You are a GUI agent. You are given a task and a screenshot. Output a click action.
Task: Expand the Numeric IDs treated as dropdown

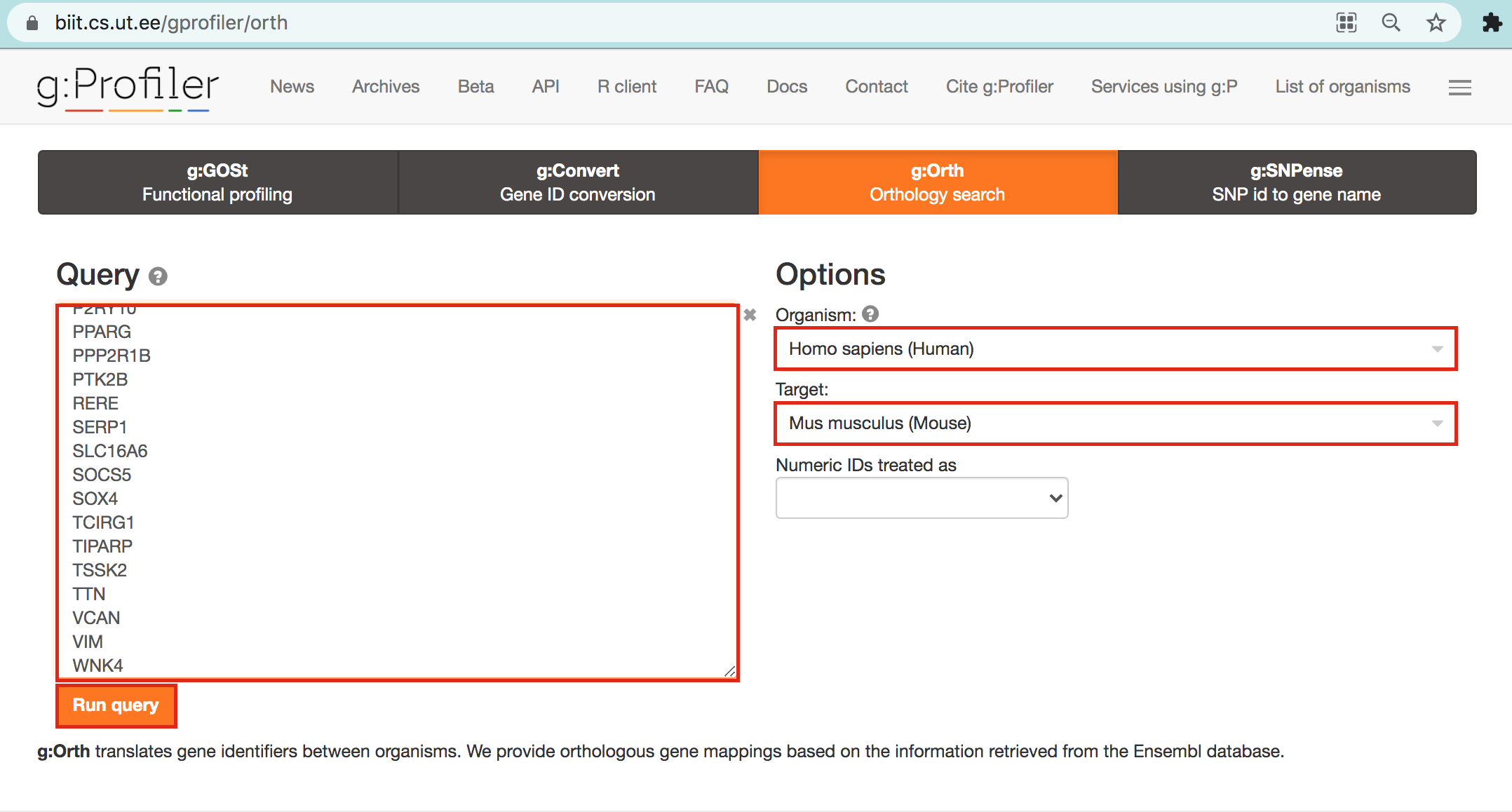[x=922, y=498]
